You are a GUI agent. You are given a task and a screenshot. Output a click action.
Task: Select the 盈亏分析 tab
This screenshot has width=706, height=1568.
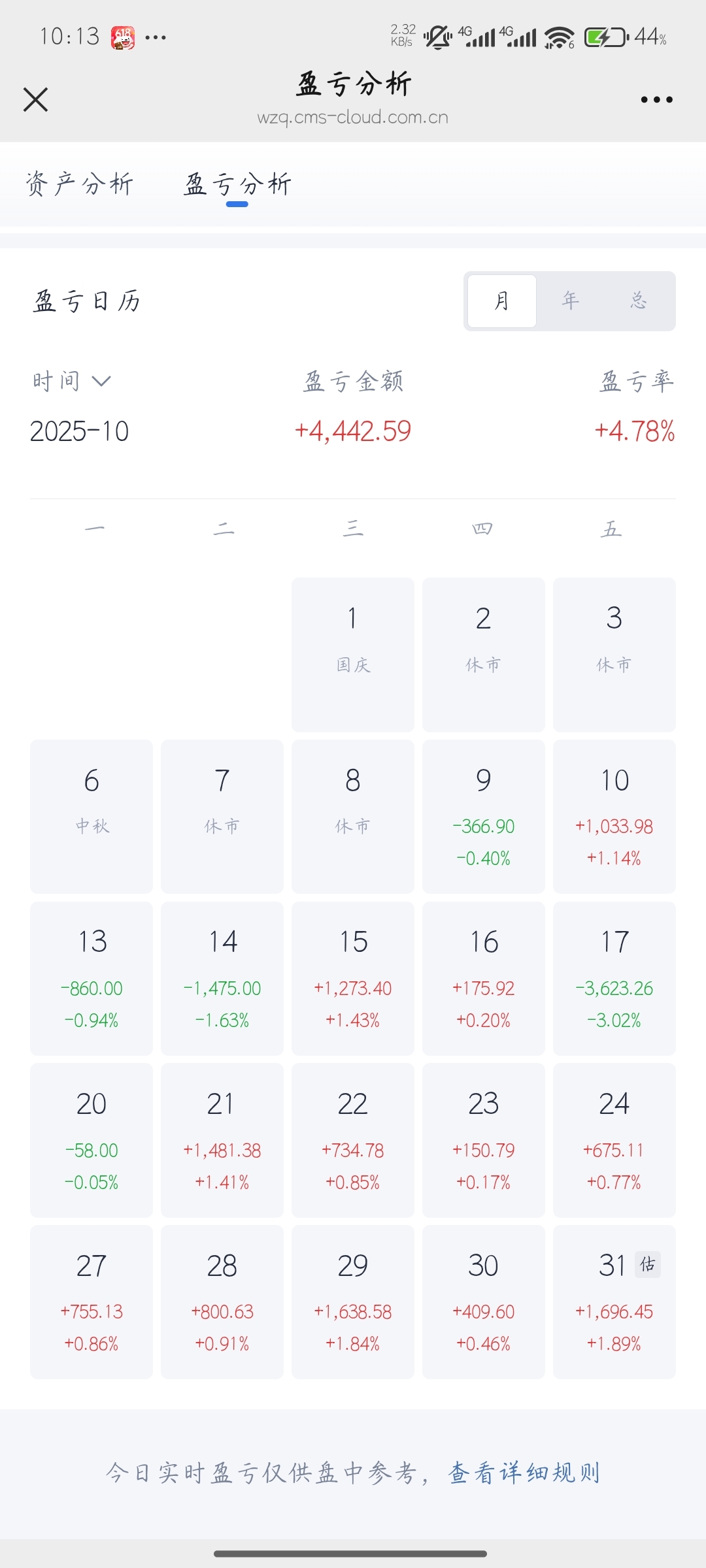click(237, 184)
